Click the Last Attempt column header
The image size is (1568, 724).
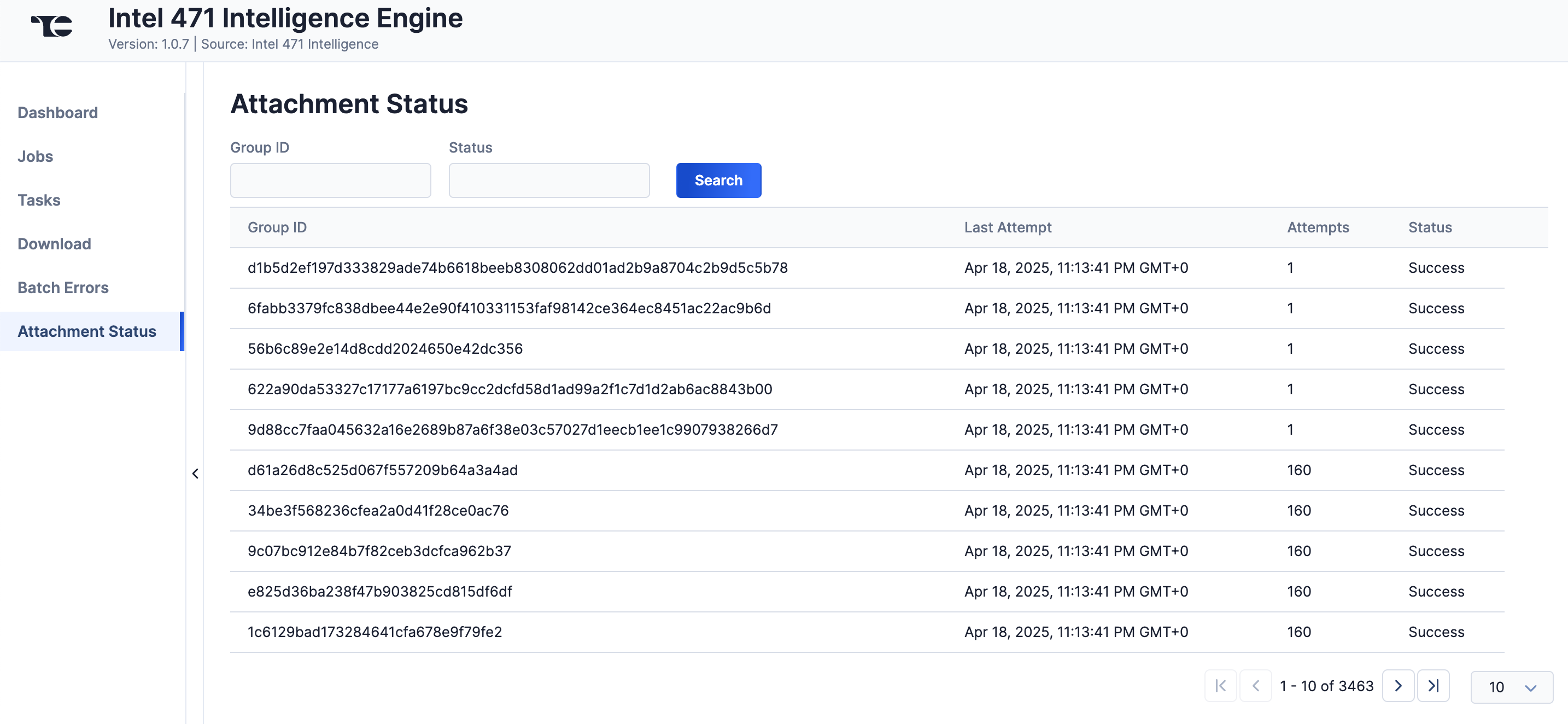(1008, 227)
